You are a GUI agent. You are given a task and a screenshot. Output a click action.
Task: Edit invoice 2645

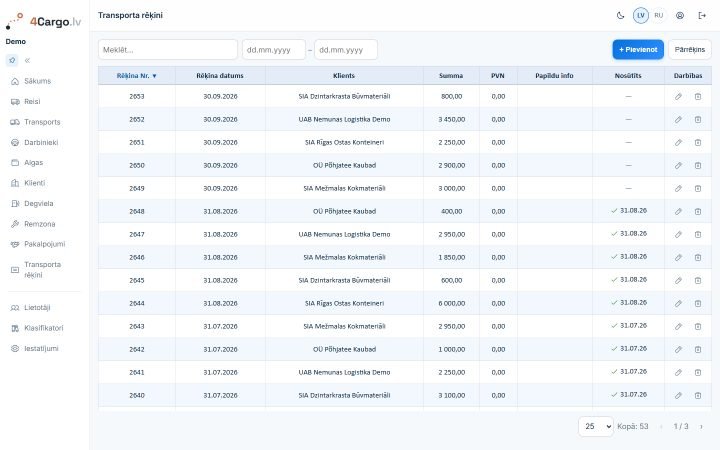tap(678, 280)
